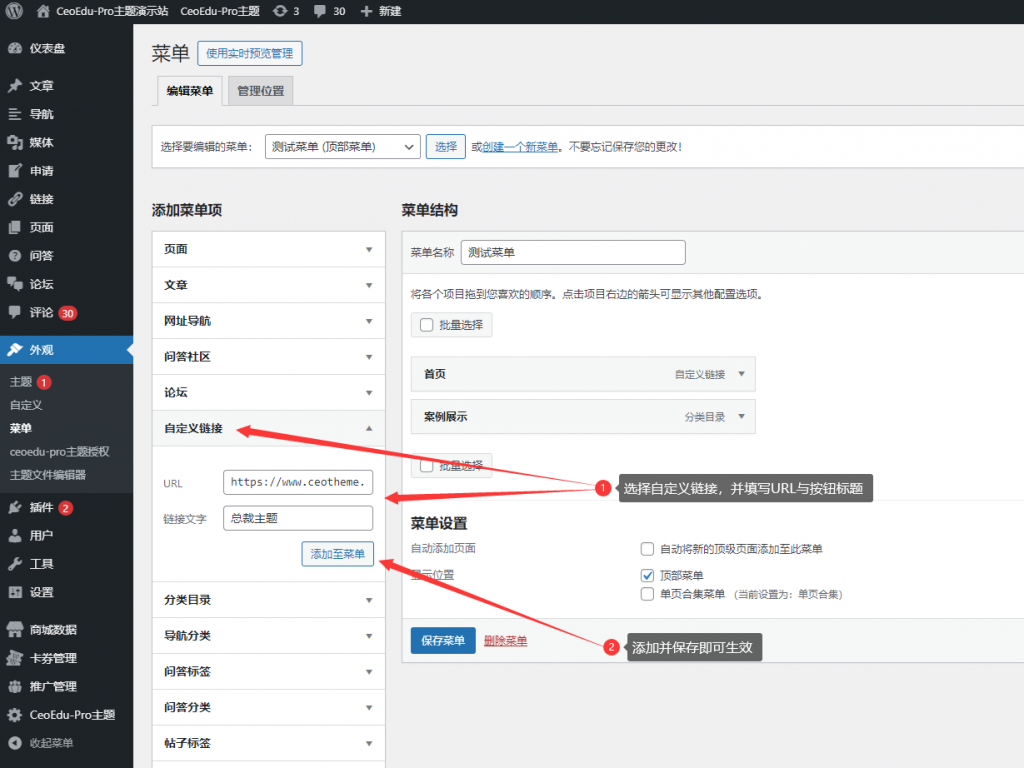
Task: Expand the 分类目录 panel
Action: pos(268,601)
